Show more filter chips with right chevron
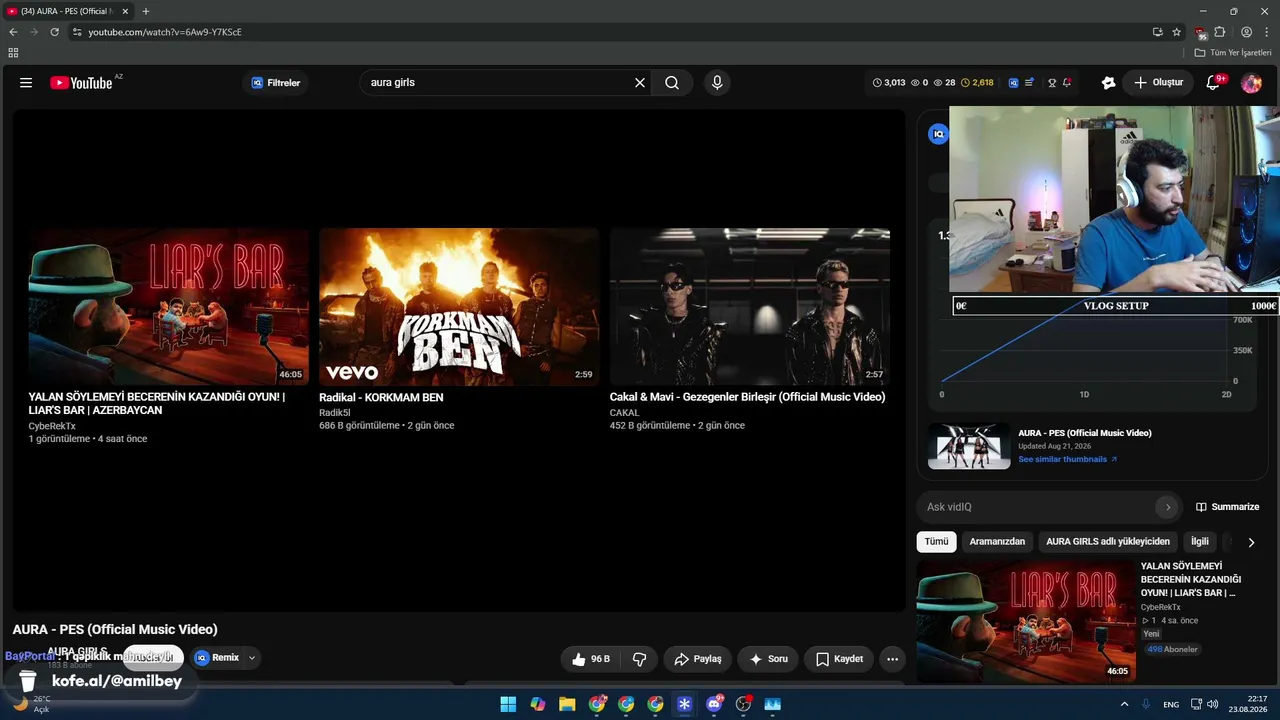This screenshot has height=720, width=1280. 1250,542
